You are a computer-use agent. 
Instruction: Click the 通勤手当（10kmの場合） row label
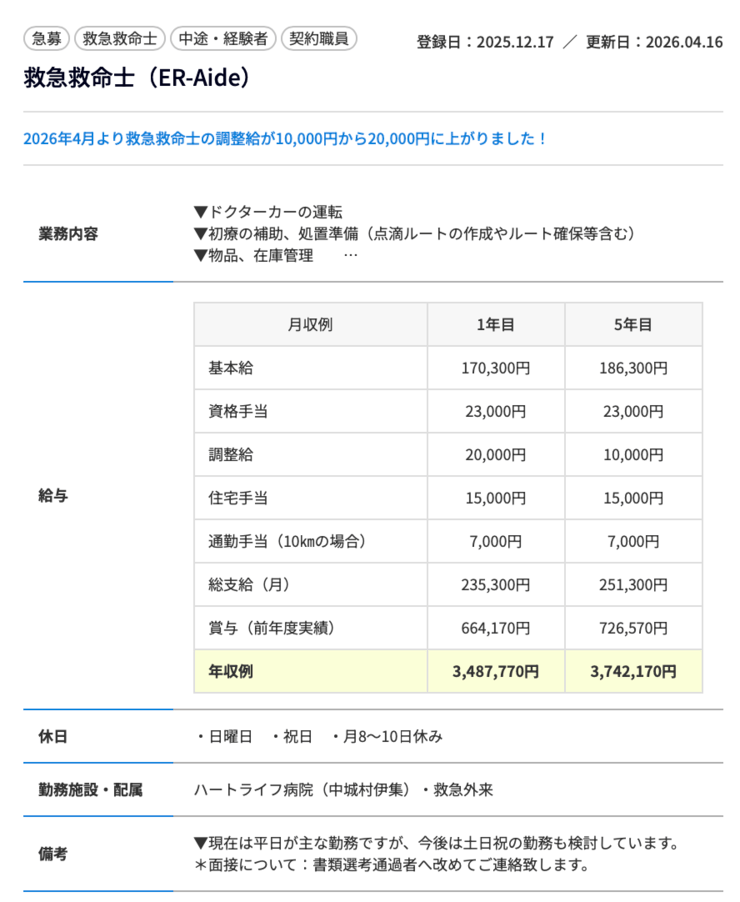coord(287,541)
